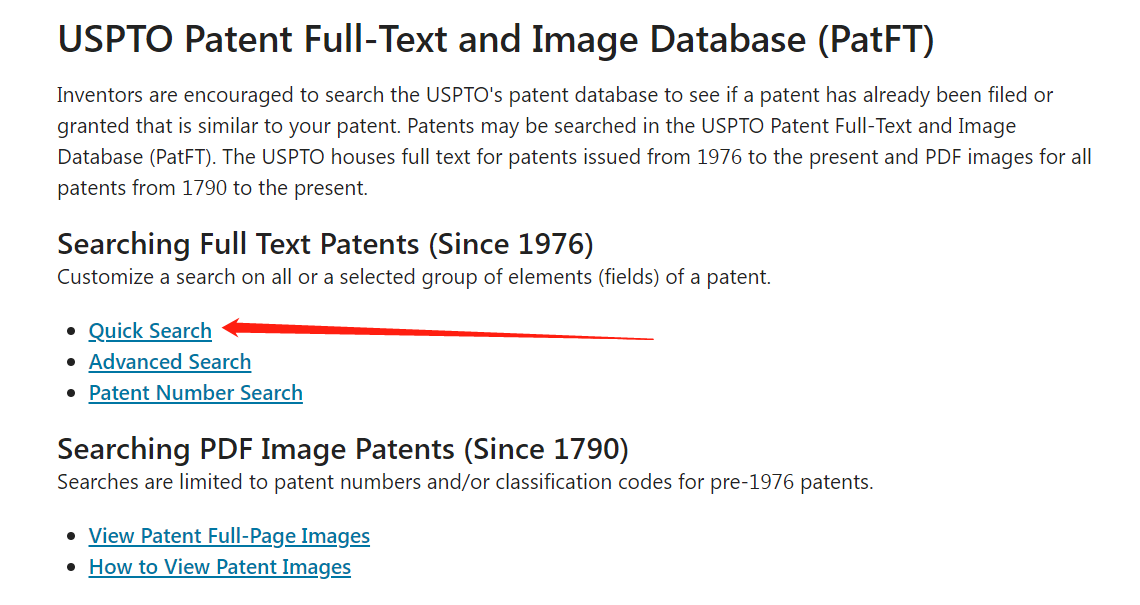Screen dimensions: 1140x605
Task: Click the 'Customize a search' description line
Action: [x=414, y=277]
